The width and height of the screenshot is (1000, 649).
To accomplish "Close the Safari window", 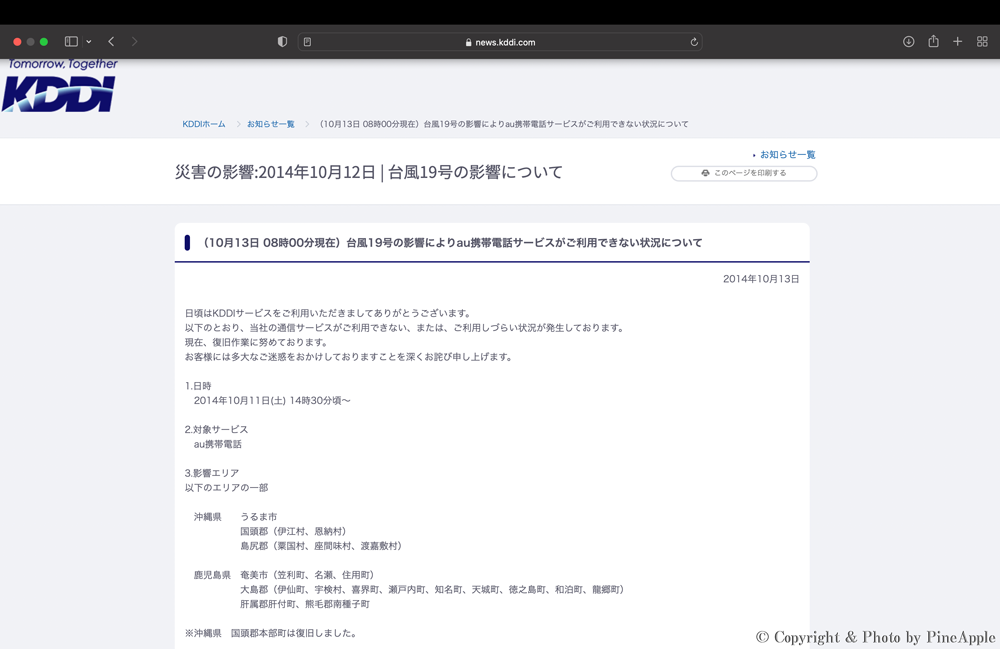I will pos(17,42).
